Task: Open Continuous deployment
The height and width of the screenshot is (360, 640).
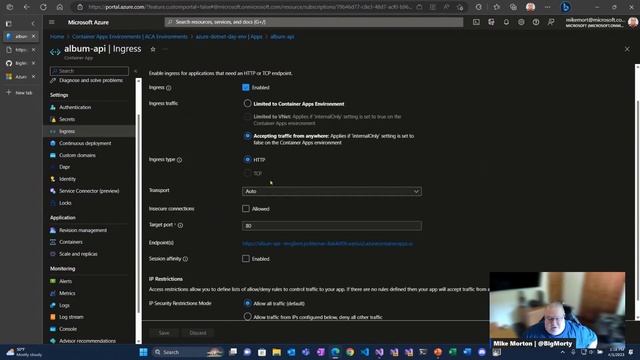Action: [x=85, y=143]
